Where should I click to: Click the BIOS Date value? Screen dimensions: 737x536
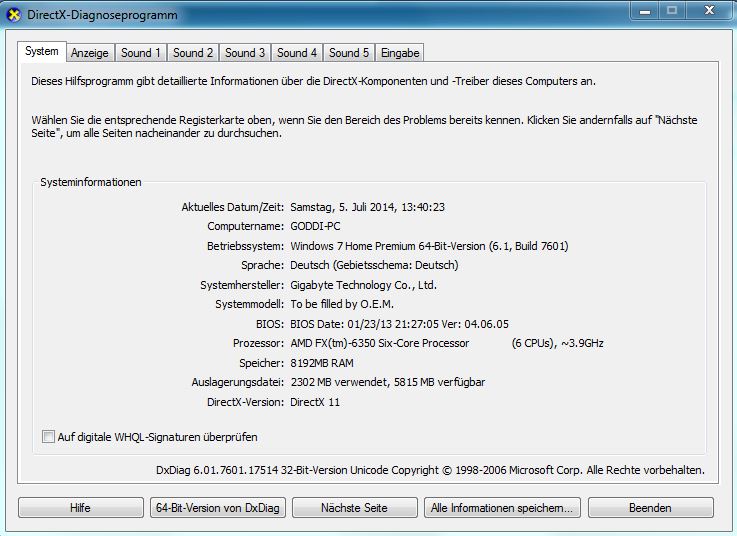point(400,324)
